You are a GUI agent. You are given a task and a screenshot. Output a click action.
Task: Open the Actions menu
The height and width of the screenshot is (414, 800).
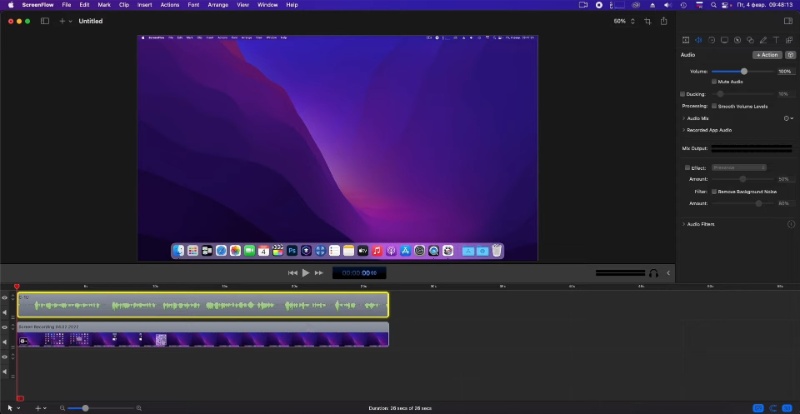pos(169,5)
